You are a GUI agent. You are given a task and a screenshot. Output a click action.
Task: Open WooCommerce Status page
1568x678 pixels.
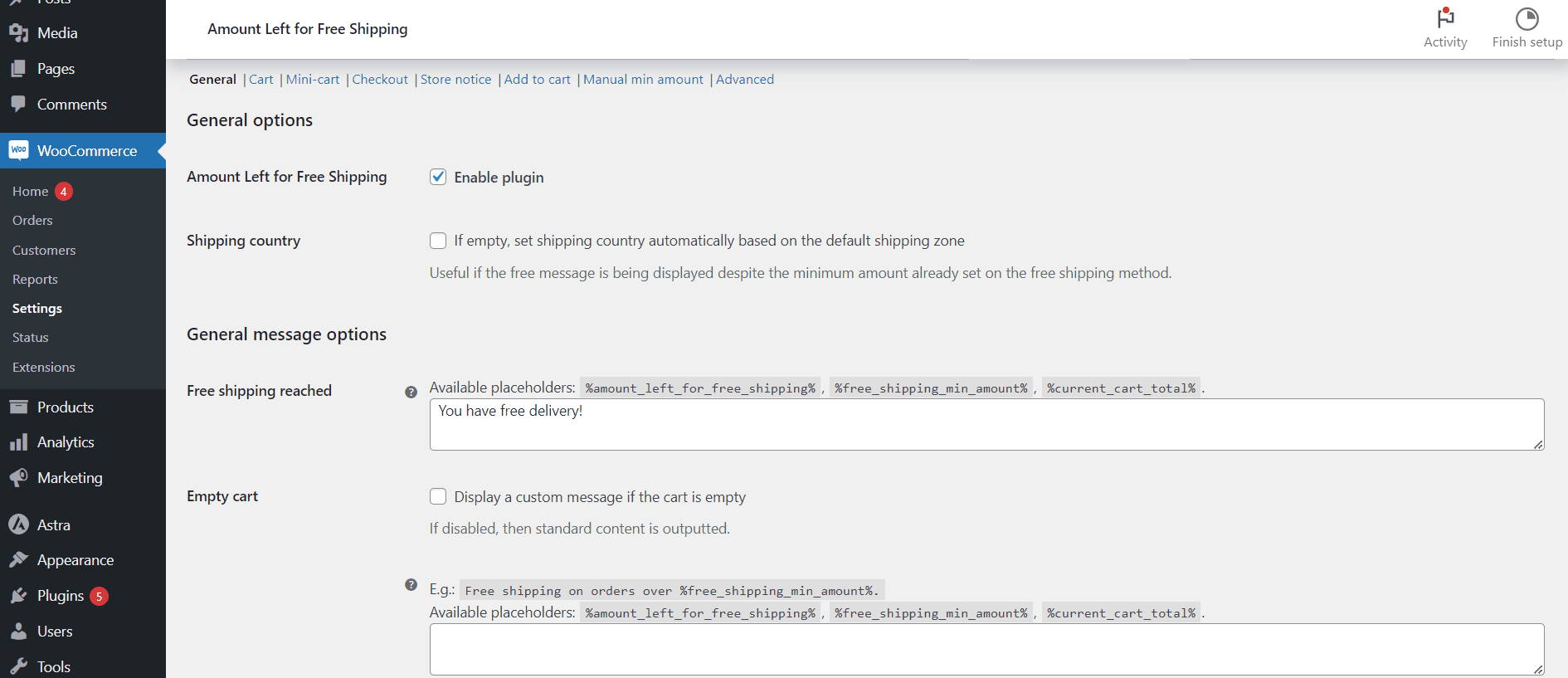click(30, 338)
